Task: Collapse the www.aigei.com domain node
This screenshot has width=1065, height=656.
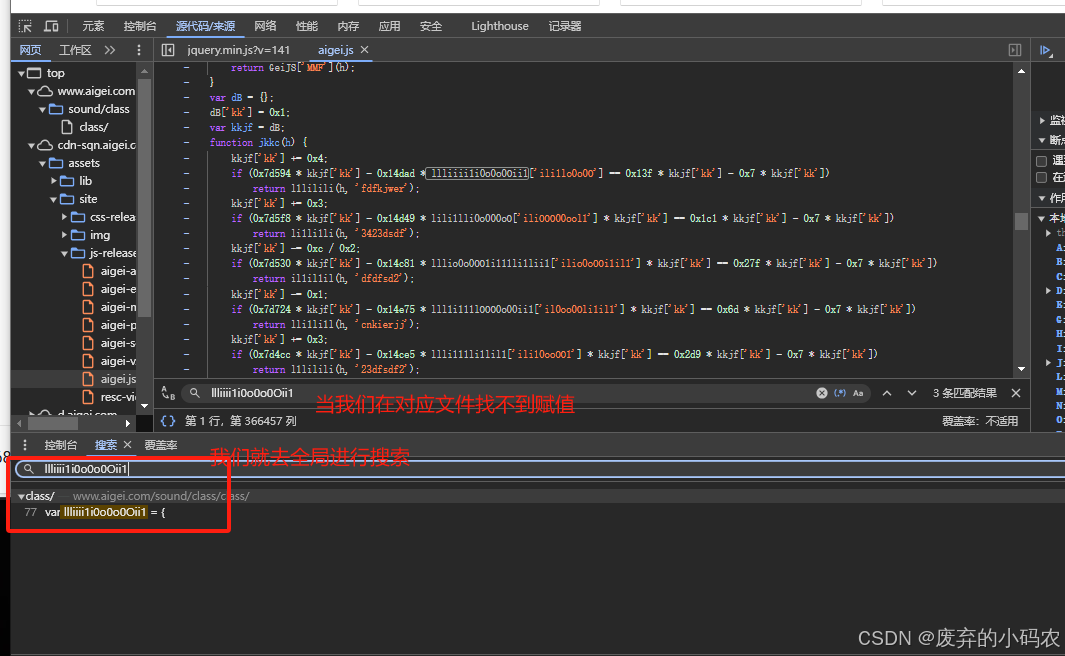Action: pos(31,92)
